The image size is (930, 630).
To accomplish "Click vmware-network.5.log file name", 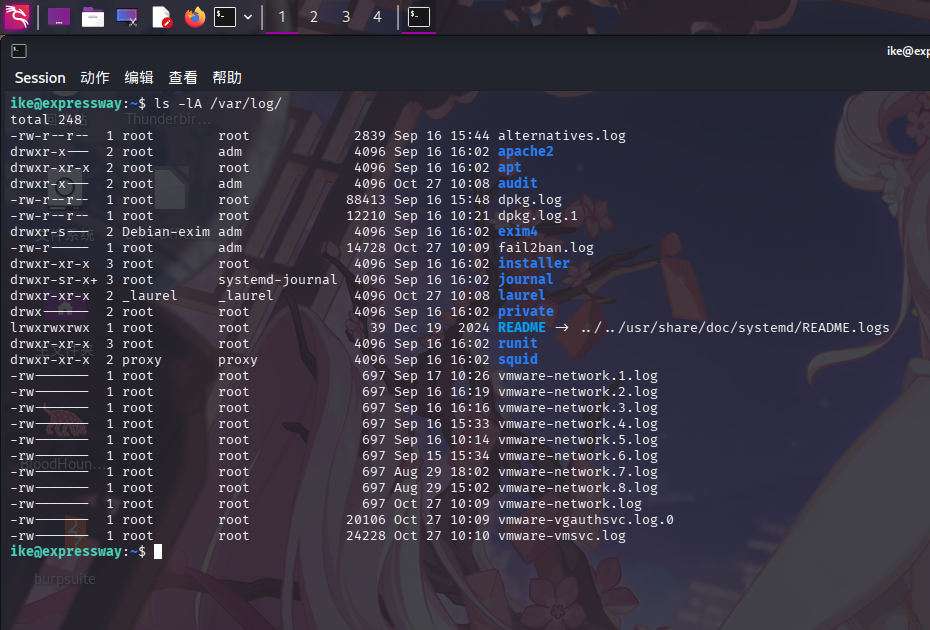I will coord(578,440).
